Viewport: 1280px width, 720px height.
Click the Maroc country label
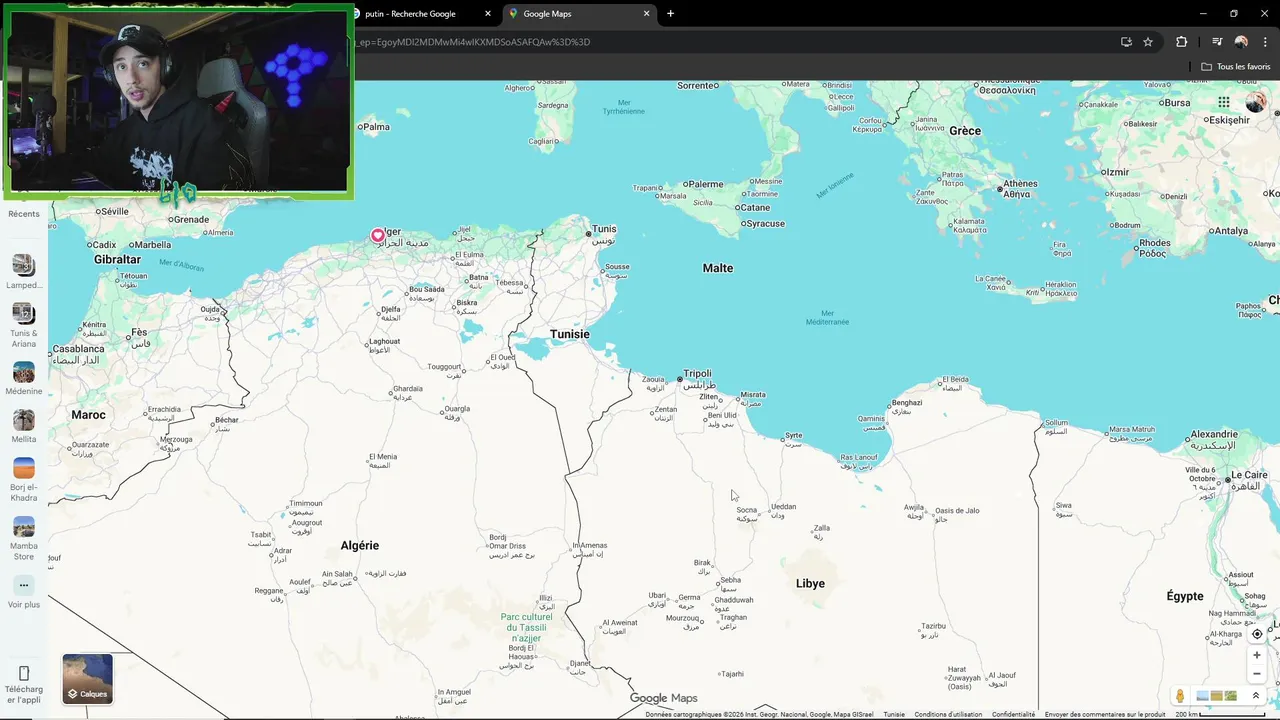click(x=88, y=415)
